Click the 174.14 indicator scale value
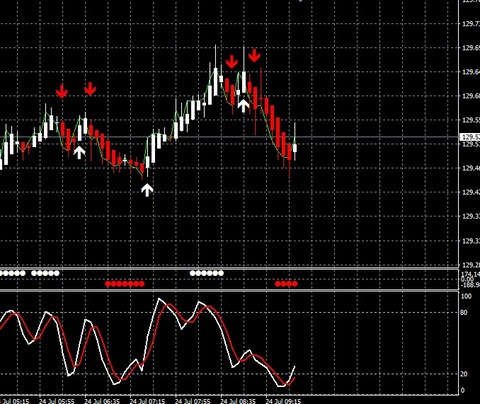The image size is (480, 404). point(470,274)
